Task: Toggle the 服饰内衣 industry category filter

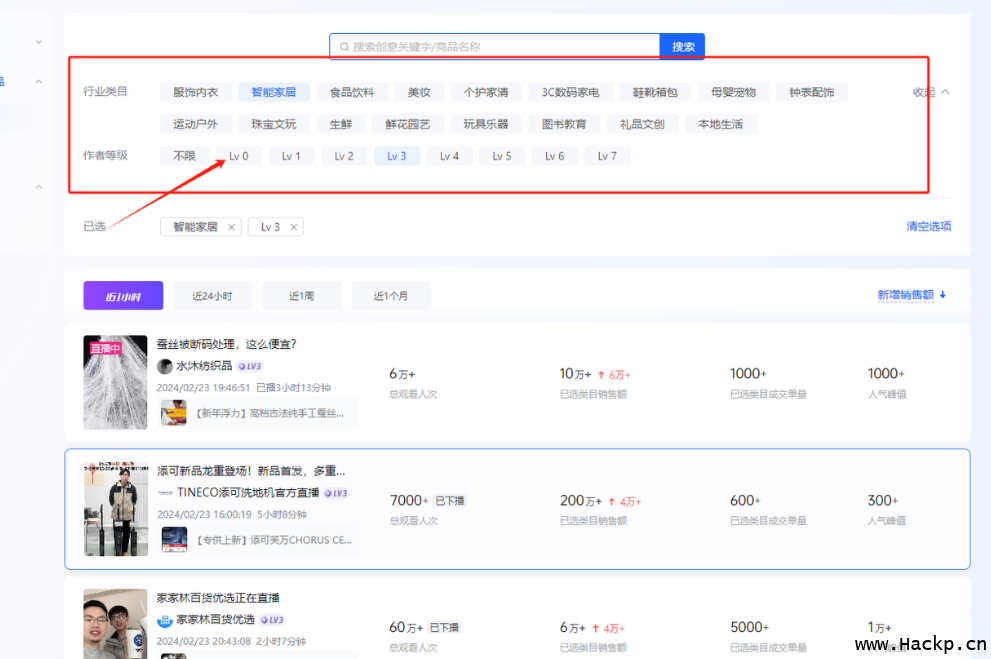Action: tap(195, 92)
